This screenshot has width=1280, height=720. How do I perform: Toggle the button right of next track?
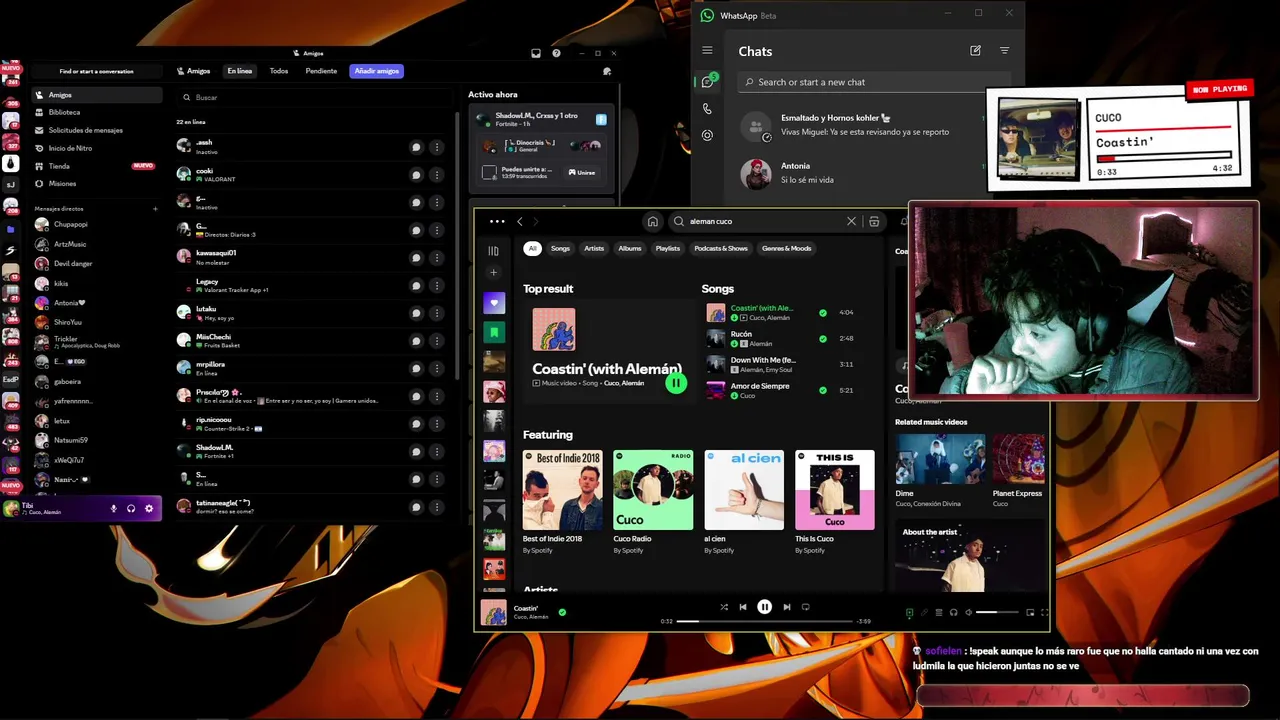coord(805,607)
